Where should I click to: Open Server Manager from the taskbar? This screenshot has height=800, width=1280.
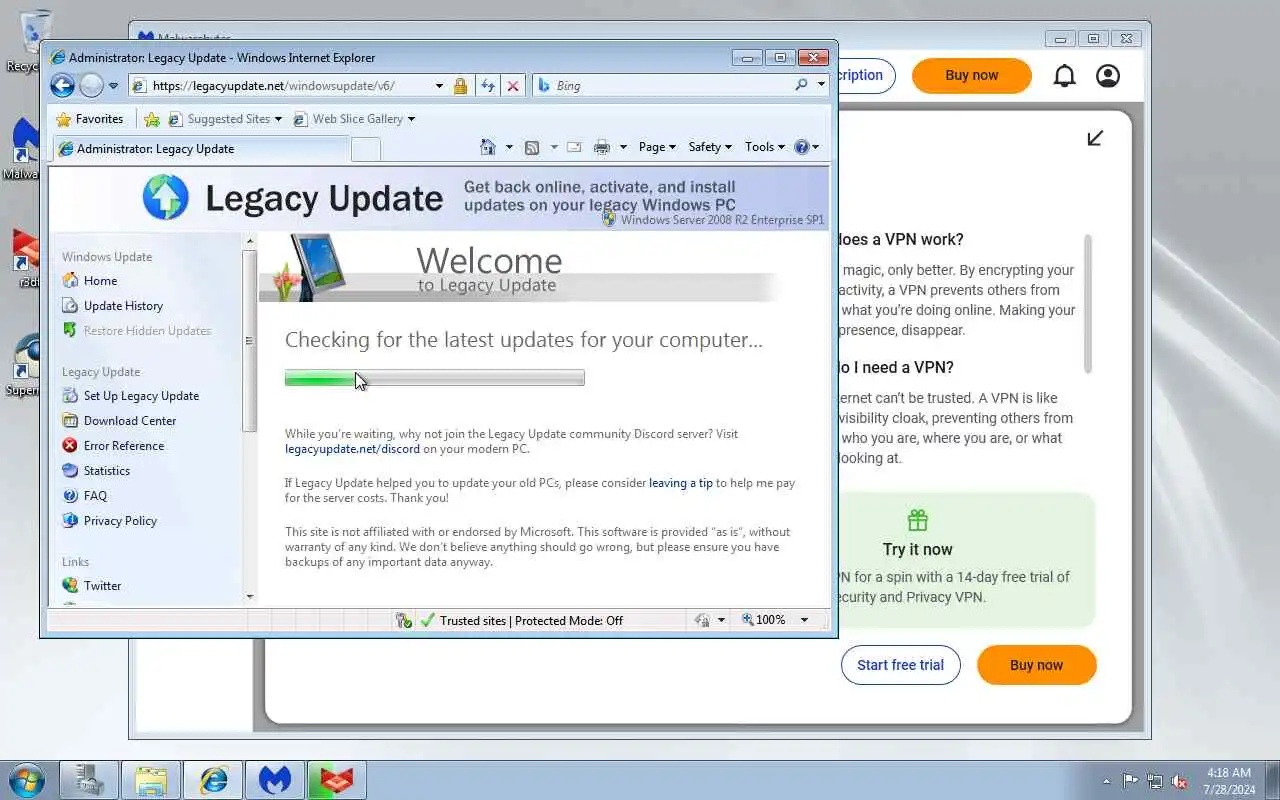89,780
